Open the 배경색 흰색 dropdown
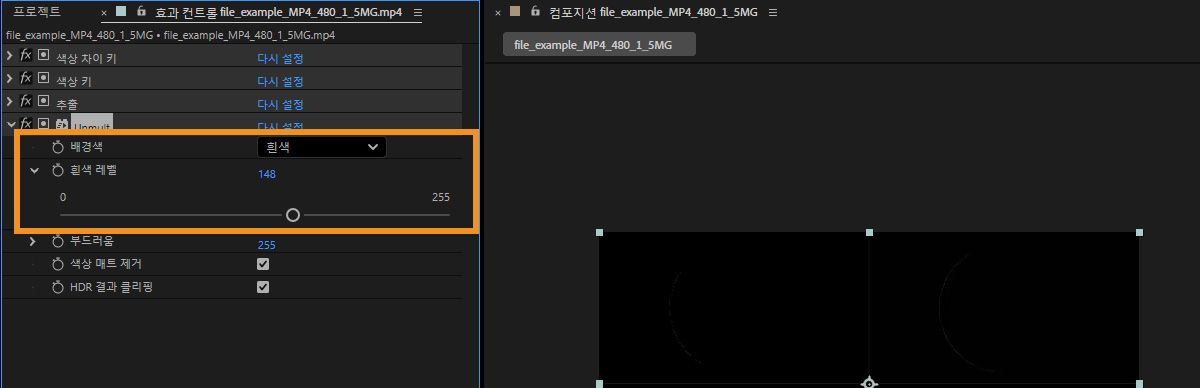1200x388 pixels. click(321, 147)
